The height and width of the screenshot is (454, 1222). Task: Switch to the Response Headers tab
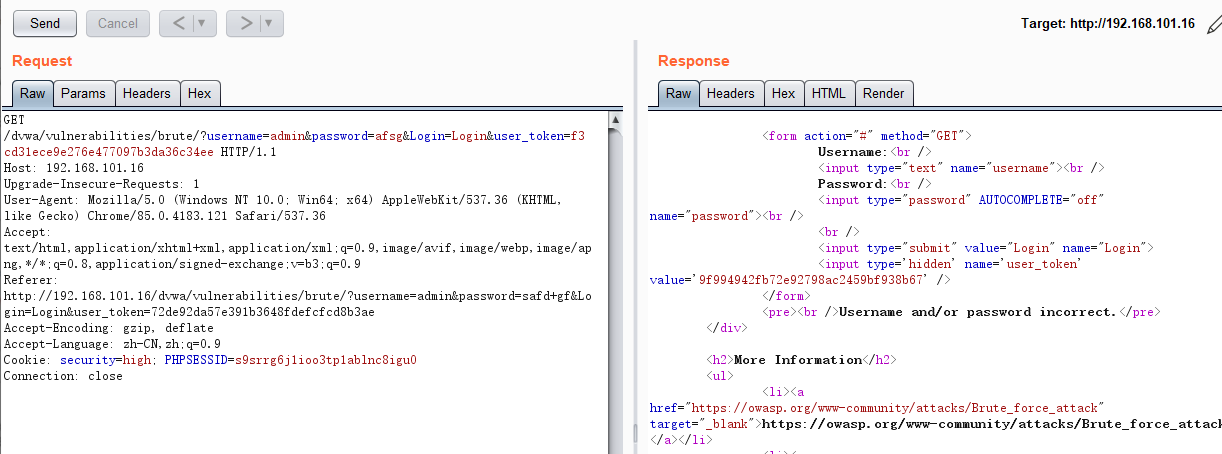click(731, 93)
